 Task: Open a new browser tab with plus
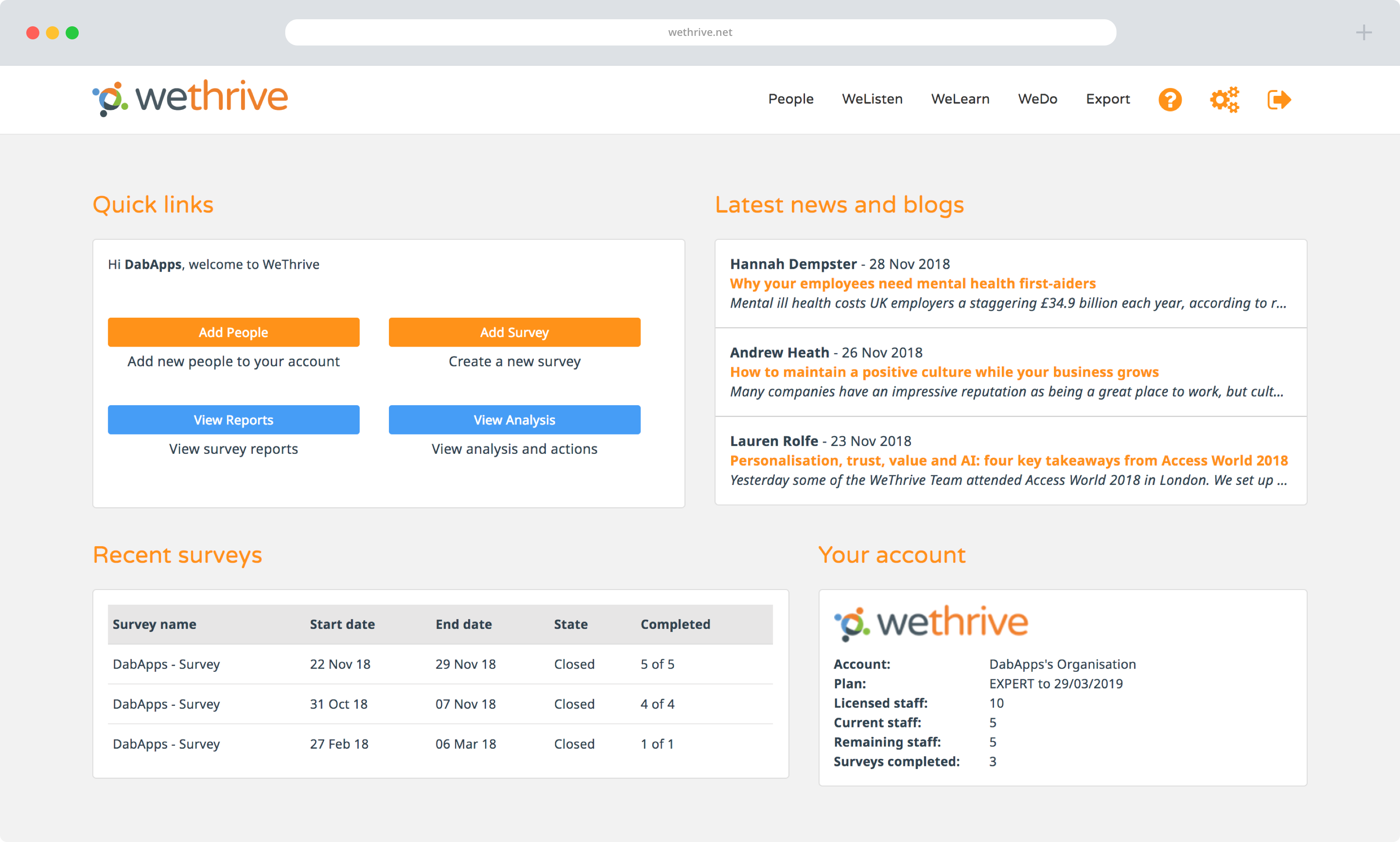pyautogui.click(x=1364, y=32)
